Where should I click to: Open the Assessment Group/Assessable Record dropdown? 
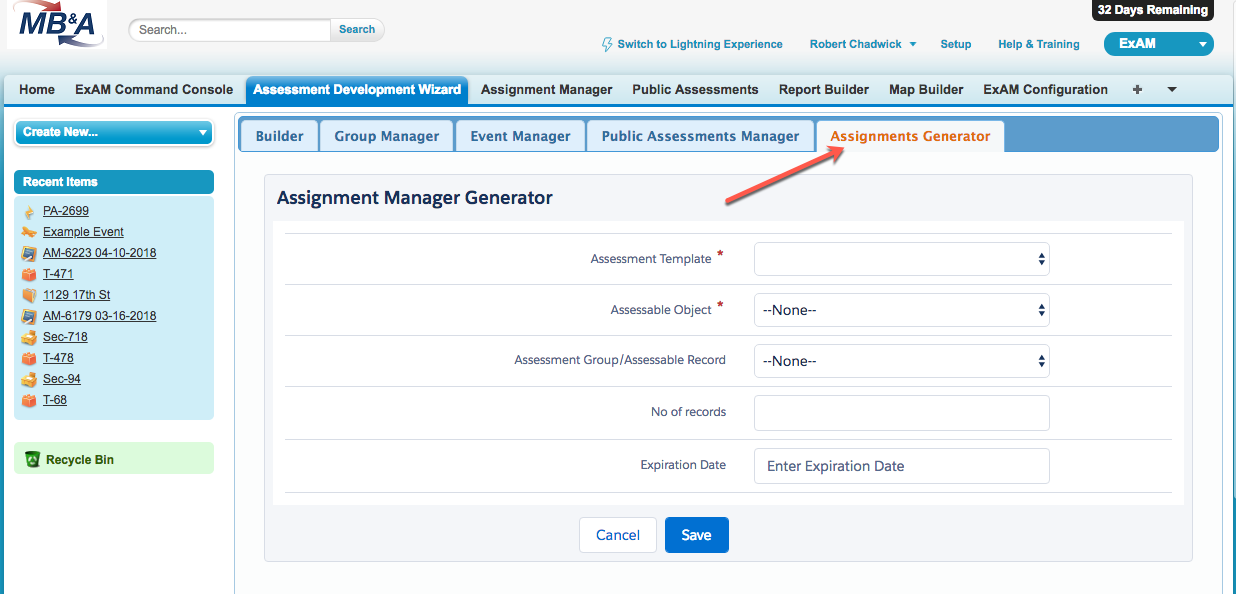(x=902, y=361)
